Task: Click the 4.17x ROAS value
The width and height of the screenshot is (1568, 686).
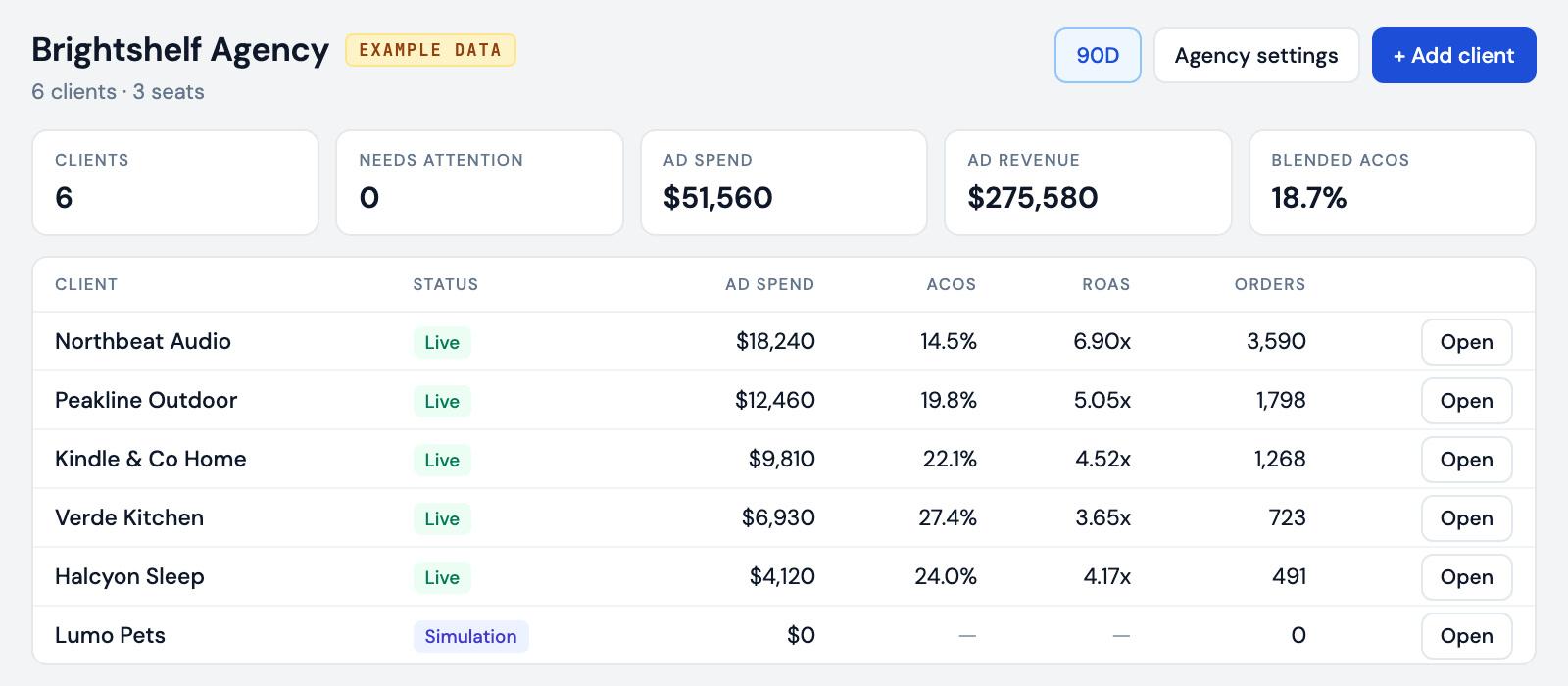Action: (x=1106, y=577)
